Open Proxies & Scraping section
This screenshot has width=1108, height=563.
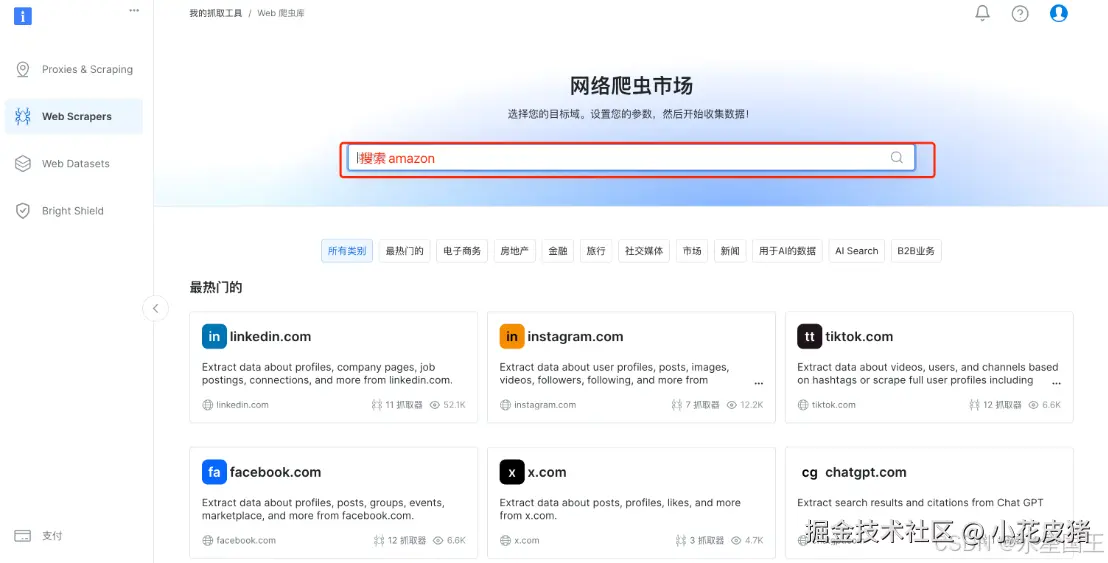tap(74, 69)
